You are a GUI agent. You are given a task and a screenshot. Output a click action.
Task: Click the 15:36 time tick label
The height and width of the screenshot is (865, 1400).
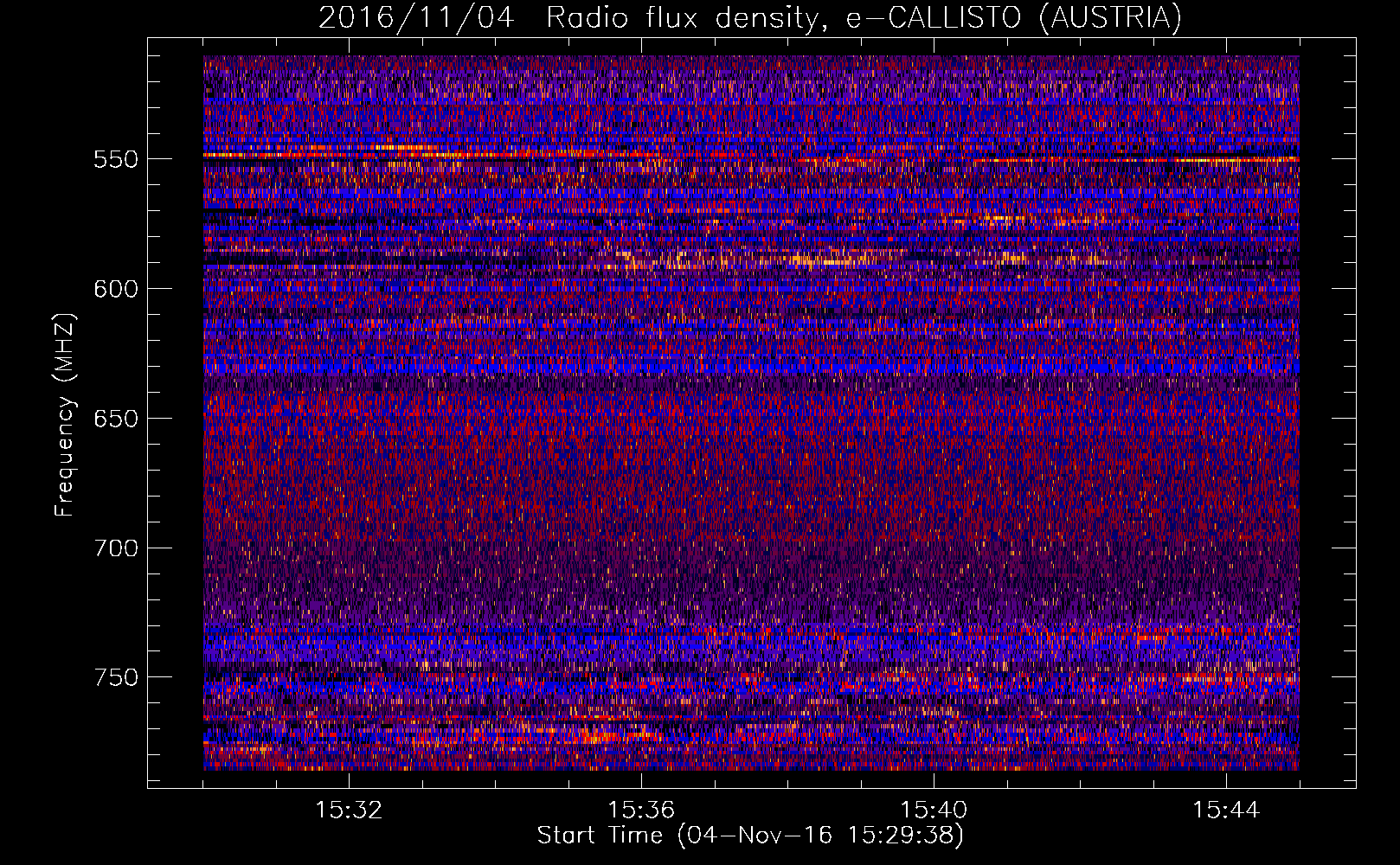coord(641,811)
